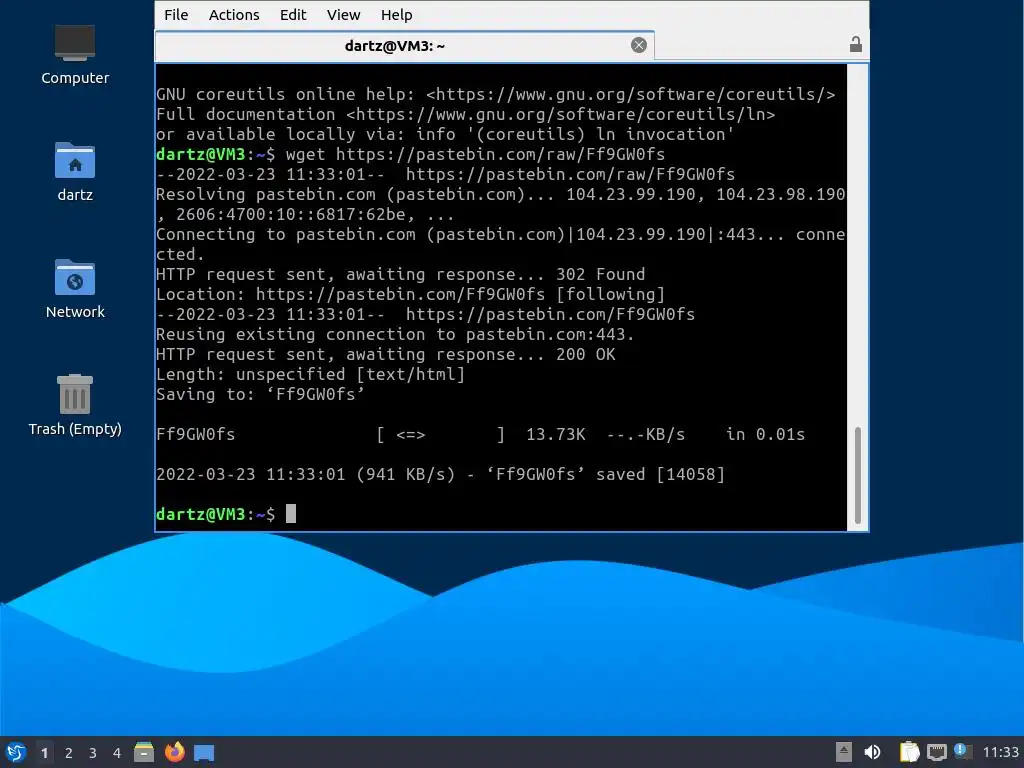Click "Length: unspecified [text/html]" line
The width and height of the screenshot is (1024, 768).
click(x=310, y=374)
